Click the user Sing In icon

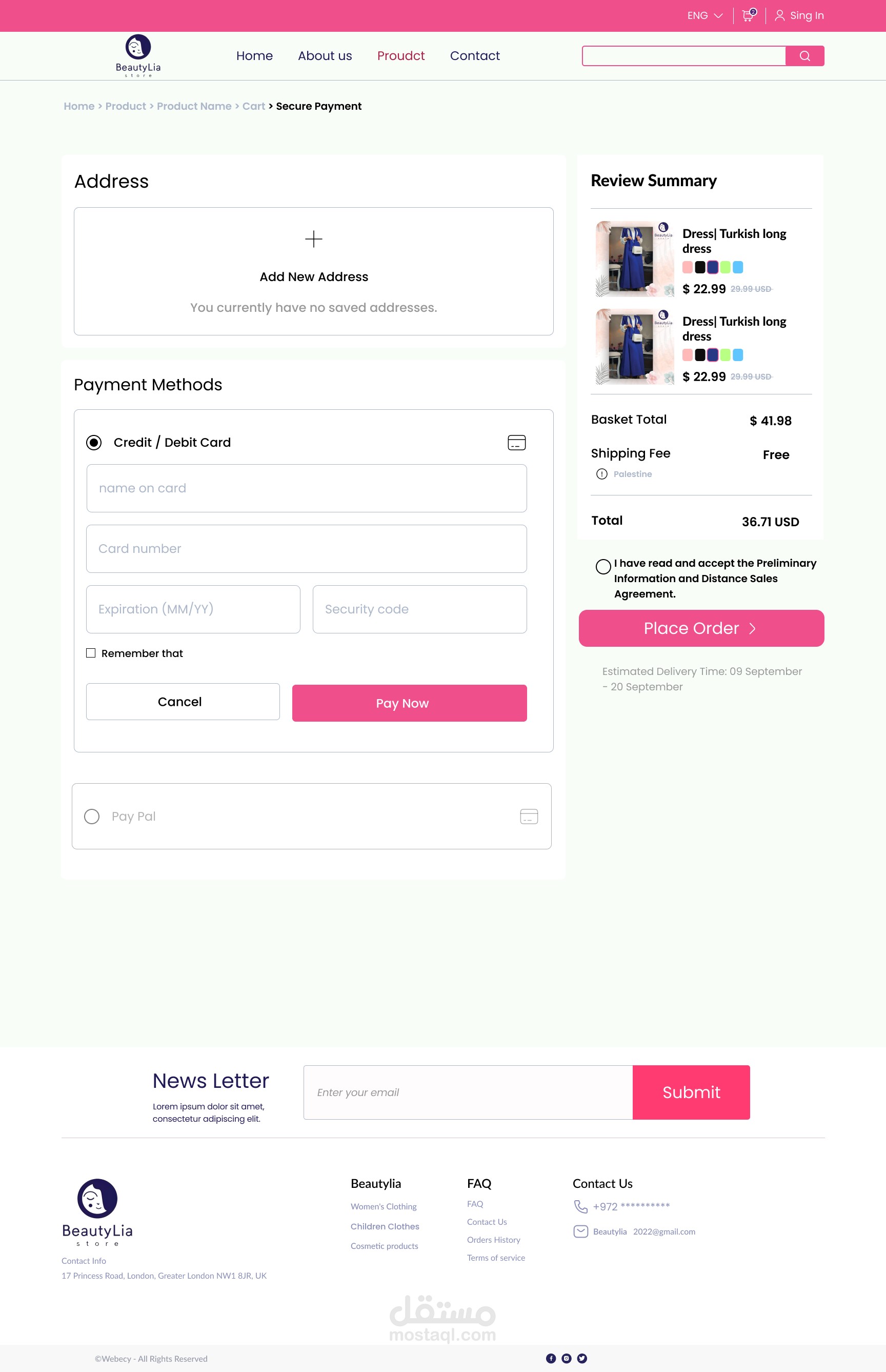(779, 15)
